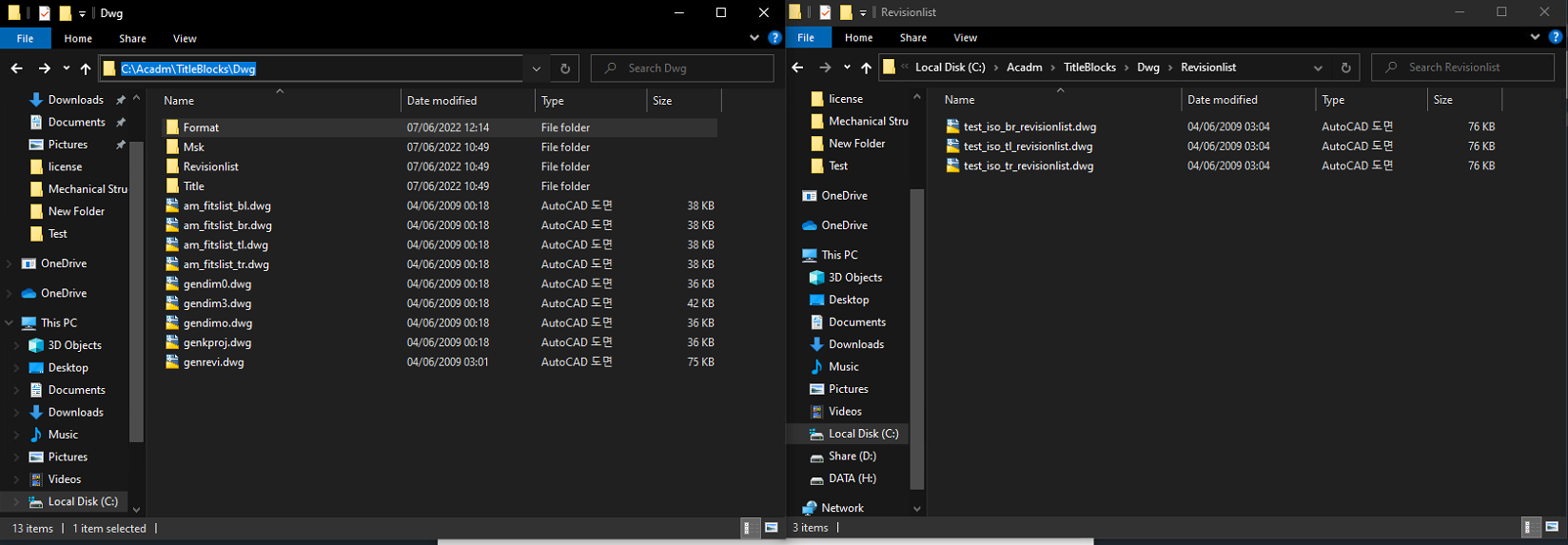Click Search Revisionlist input box
Screen dimensions: 1568x545
[1463, 68]
